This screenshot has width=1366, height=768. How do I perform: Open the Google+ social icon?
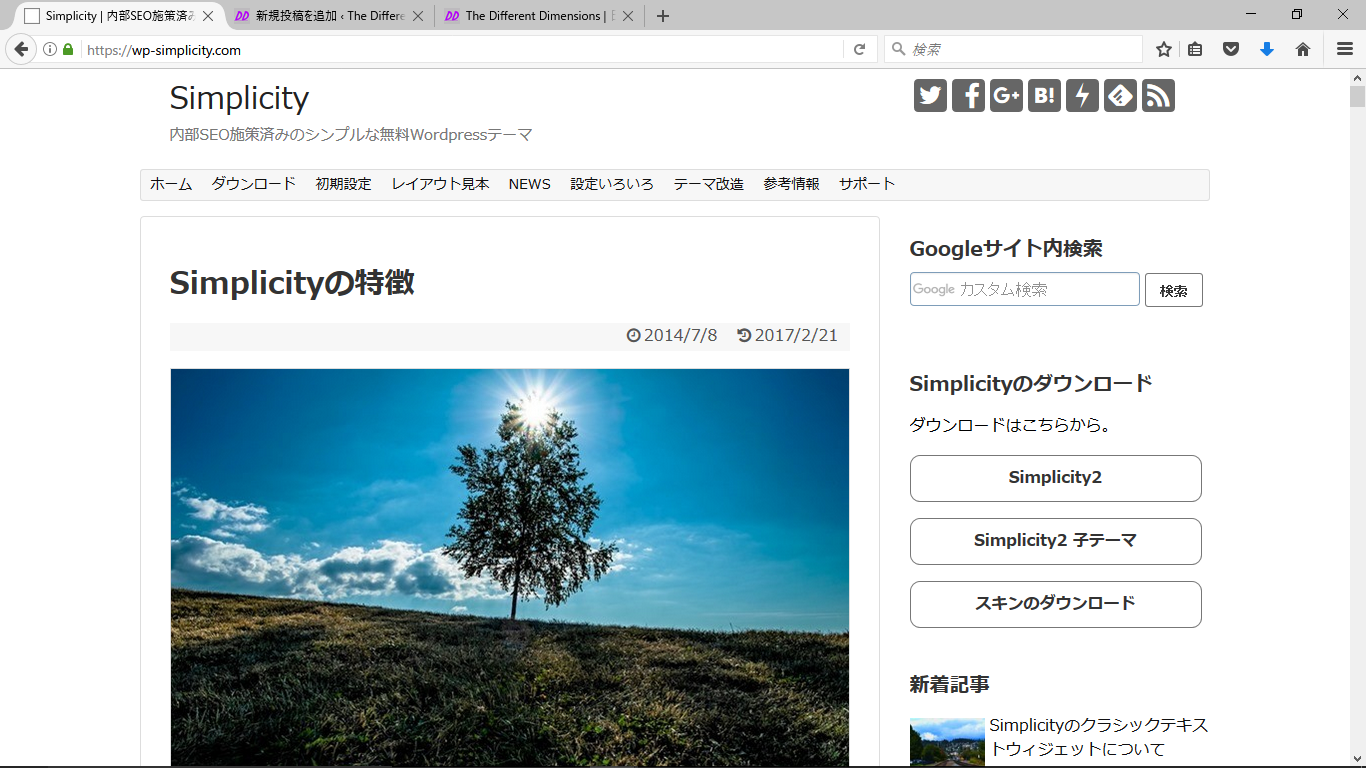(x=1006, y=96)
